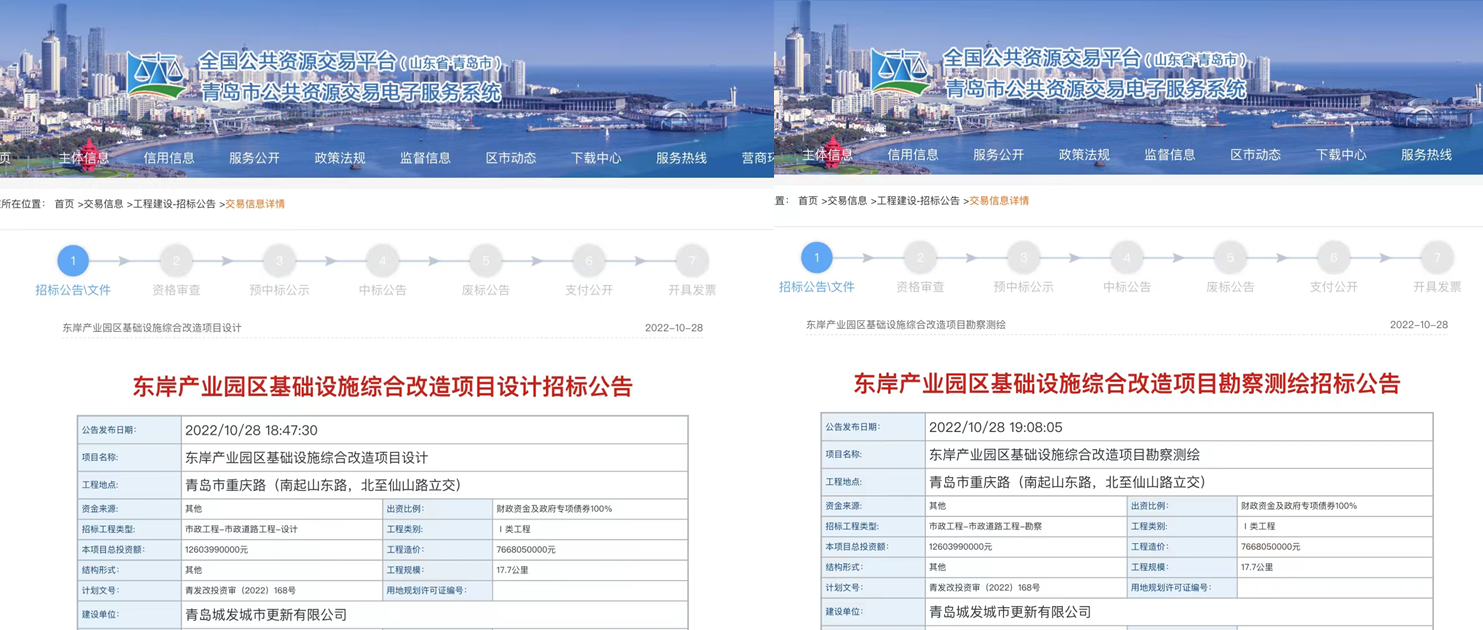Click 交易信息 breadcrumb on the right page
The height and width of the screenshot is (630, 1483).
[x=847, y=201]
